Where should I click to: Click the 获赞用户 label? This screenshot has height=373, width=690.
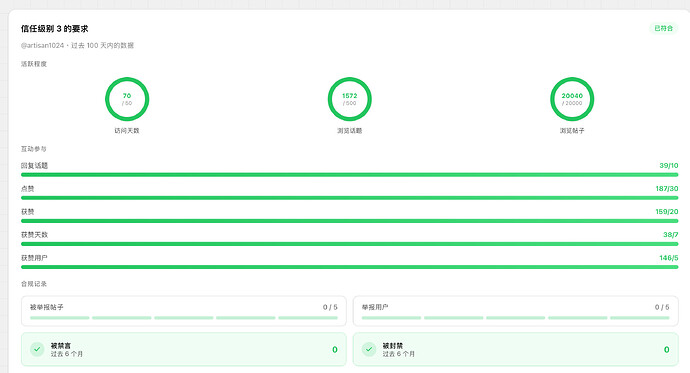tap(34, 258)
